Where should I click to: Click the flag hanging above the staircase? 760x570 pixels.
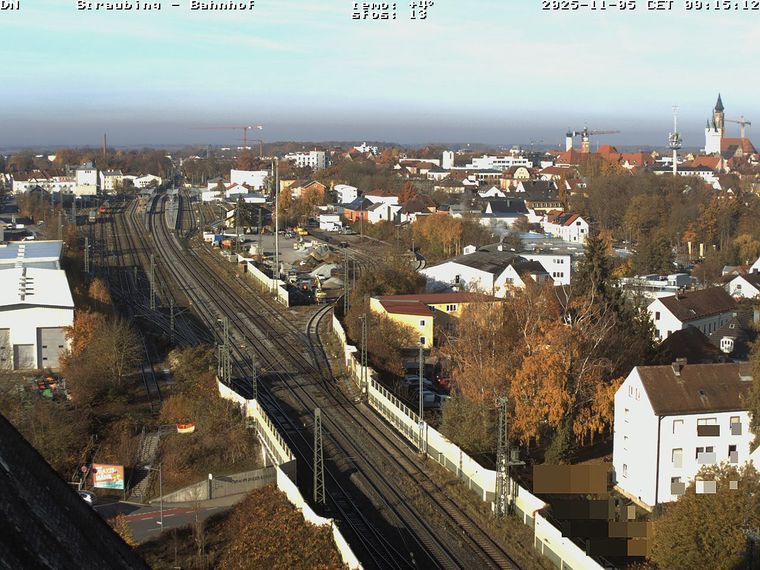click(x=185, y=428)
